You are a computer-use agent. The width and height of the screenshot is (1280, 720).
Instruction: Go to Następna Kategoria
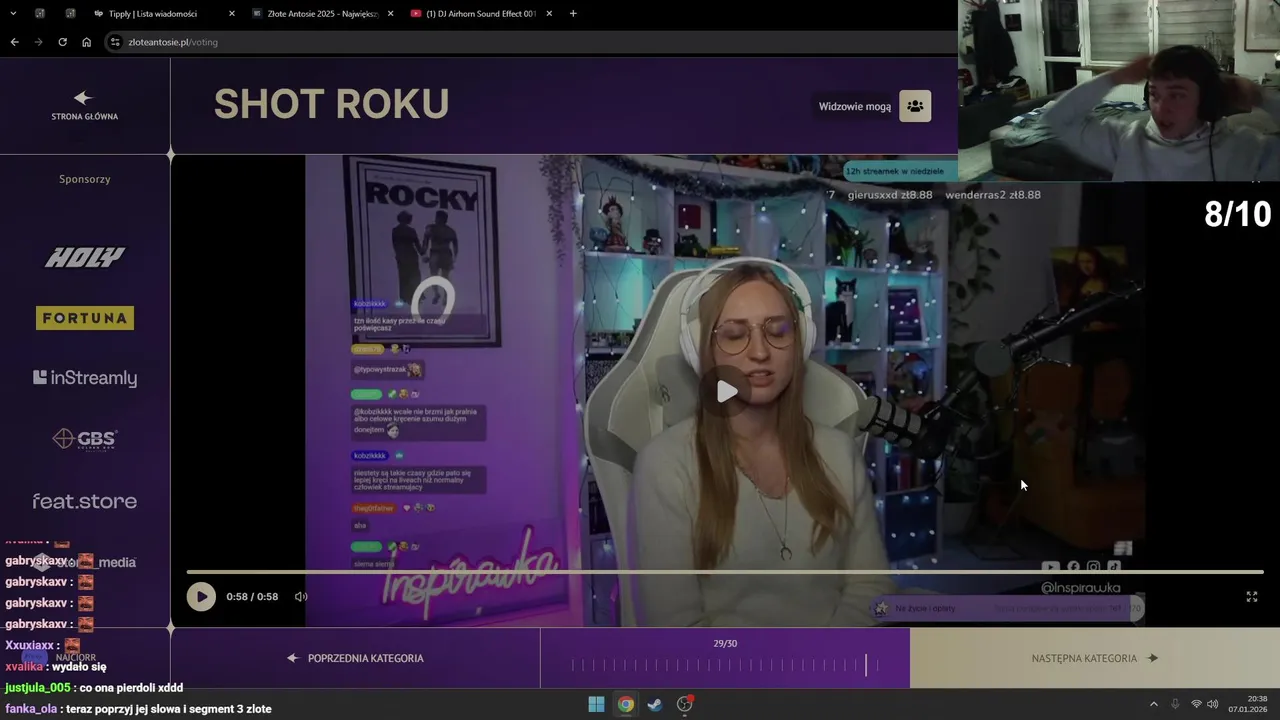[x=1095, y=658]
